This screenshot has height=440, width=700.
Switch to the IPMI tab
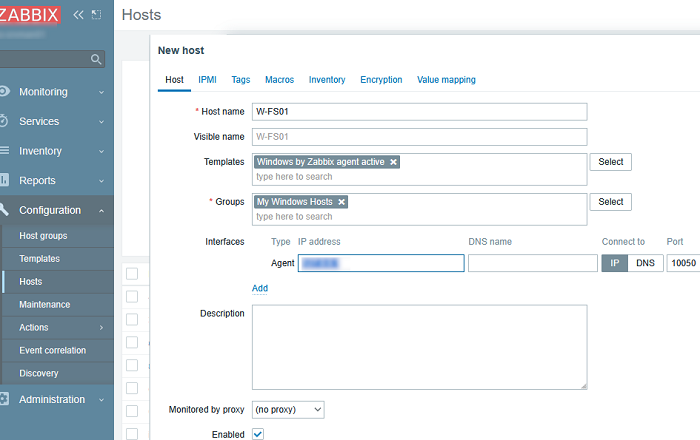point(207,80)
